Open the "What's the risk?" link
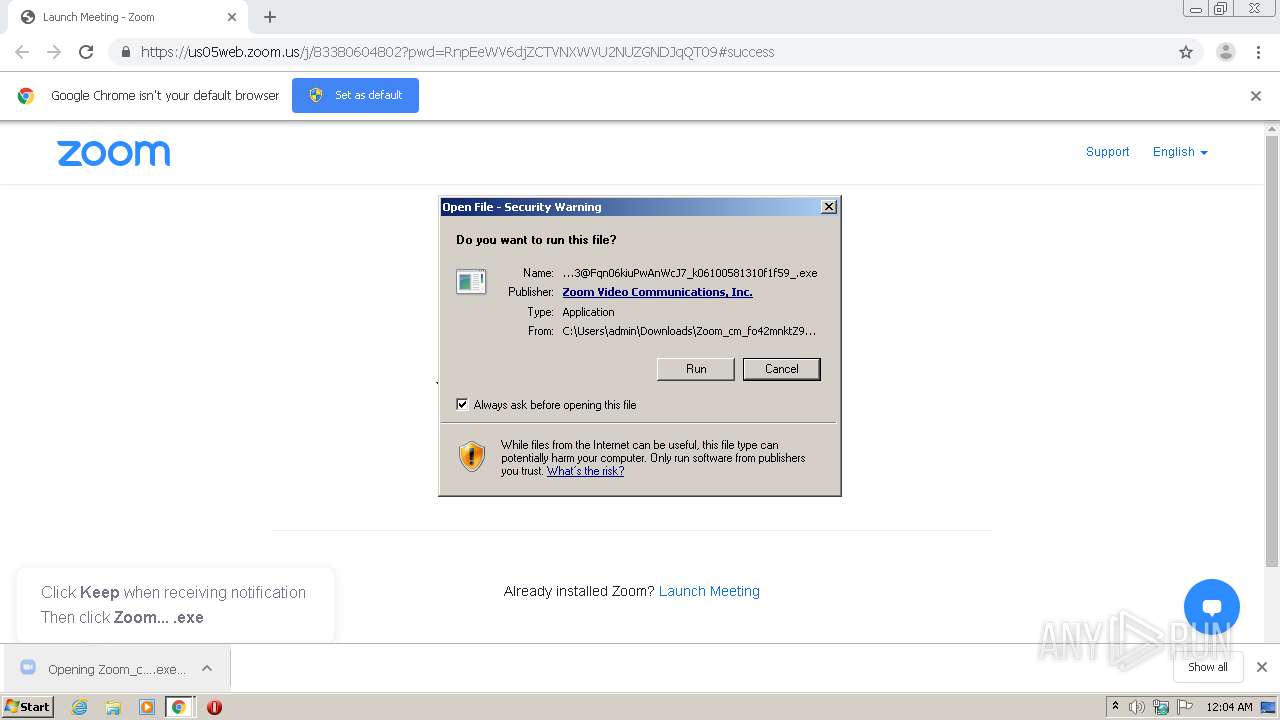Image resolution: width=1280 pixels, height=720 pixels. coord(585,471)
